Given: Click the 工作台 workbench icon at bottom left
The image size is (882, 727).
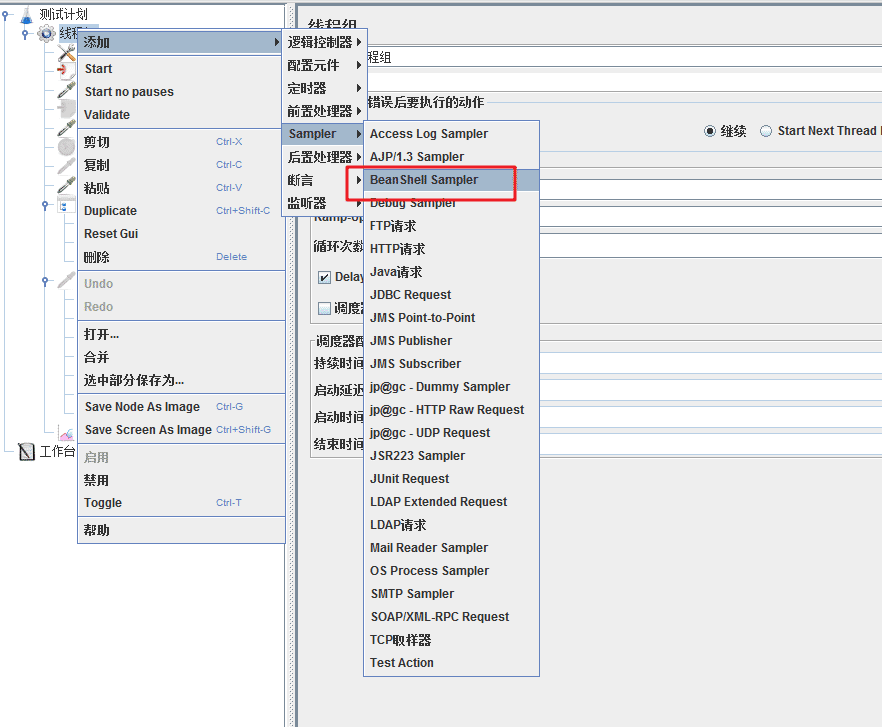Looking at the screenshot, I should [26, 451].
